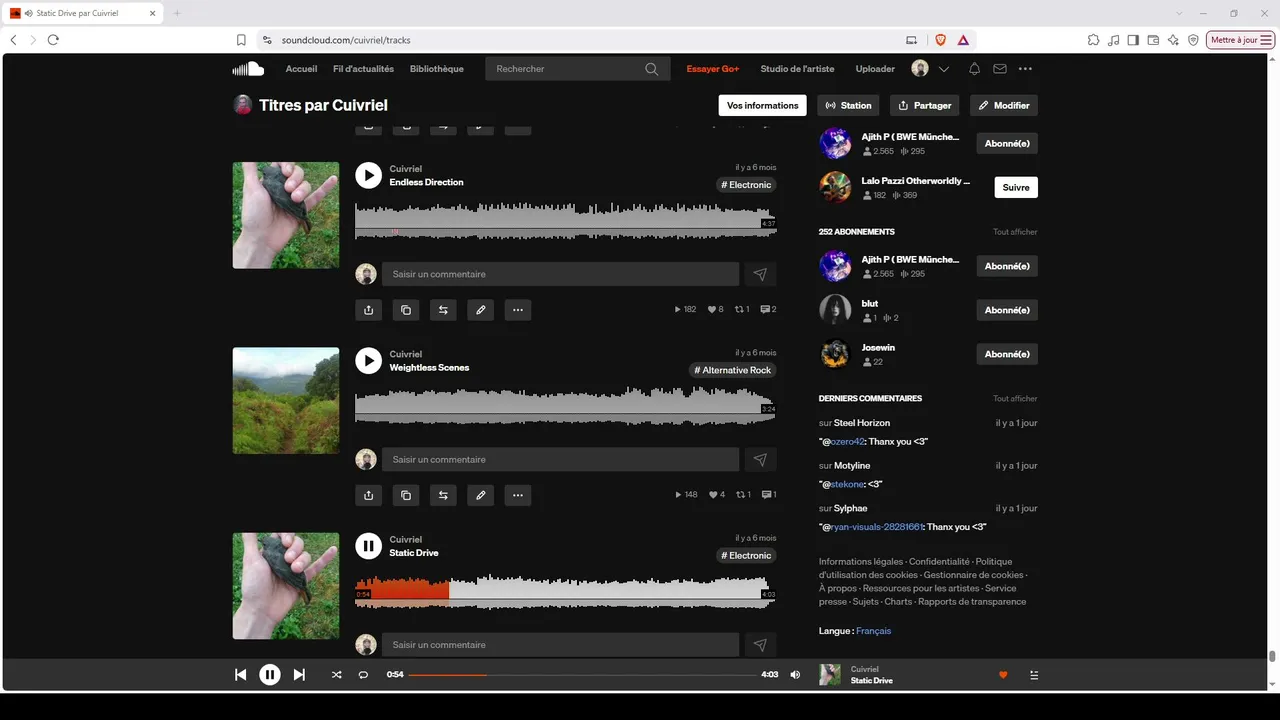The height and width of the screenshot is (720, 1280).
Task: Open the Uploader page
Action: tap(875, 69)
